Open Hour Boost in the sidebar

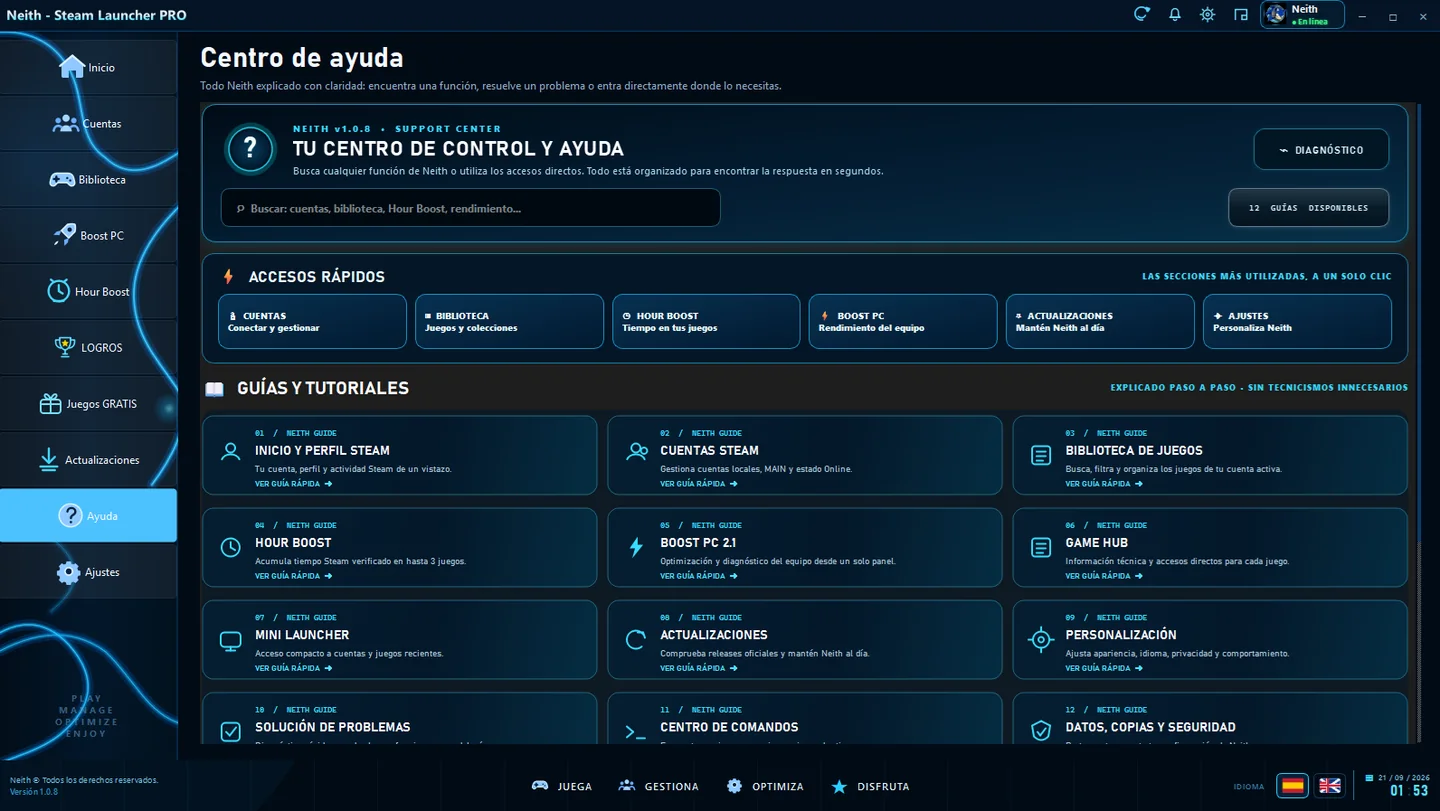click(x=89, y=291)
